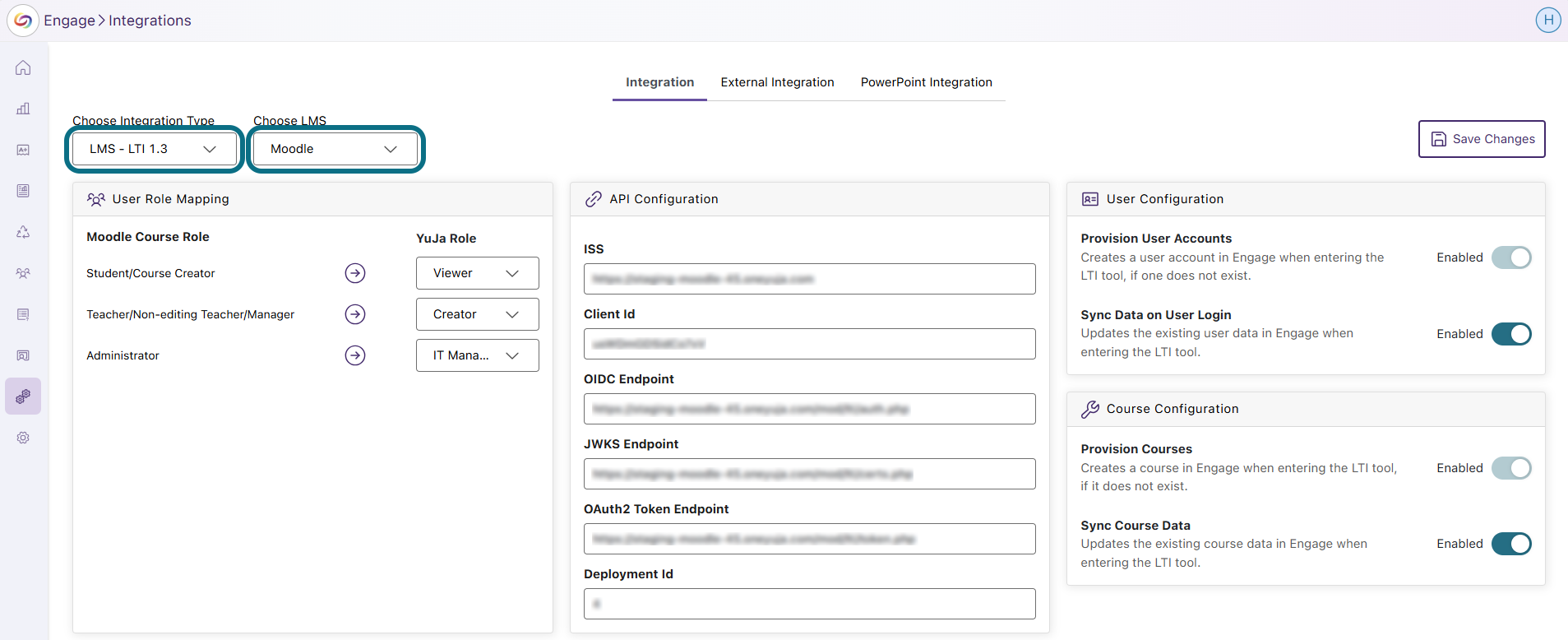Screen dimensions: 1568x640
Task: Click the JWKS Endpoint input field
Action: click(810, 474)
